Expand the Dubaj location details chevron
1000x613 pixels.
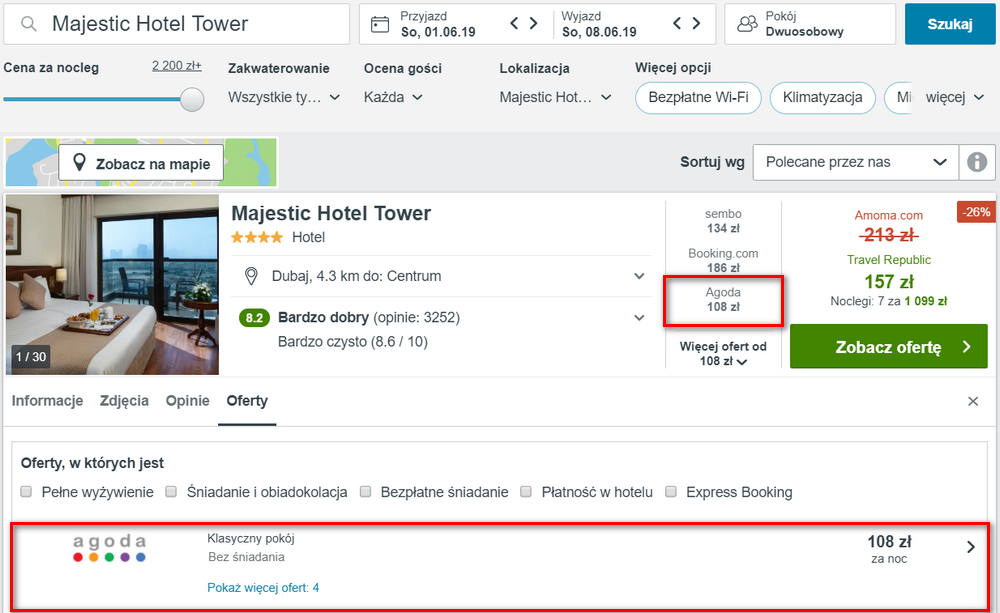[x=639, y=276]
